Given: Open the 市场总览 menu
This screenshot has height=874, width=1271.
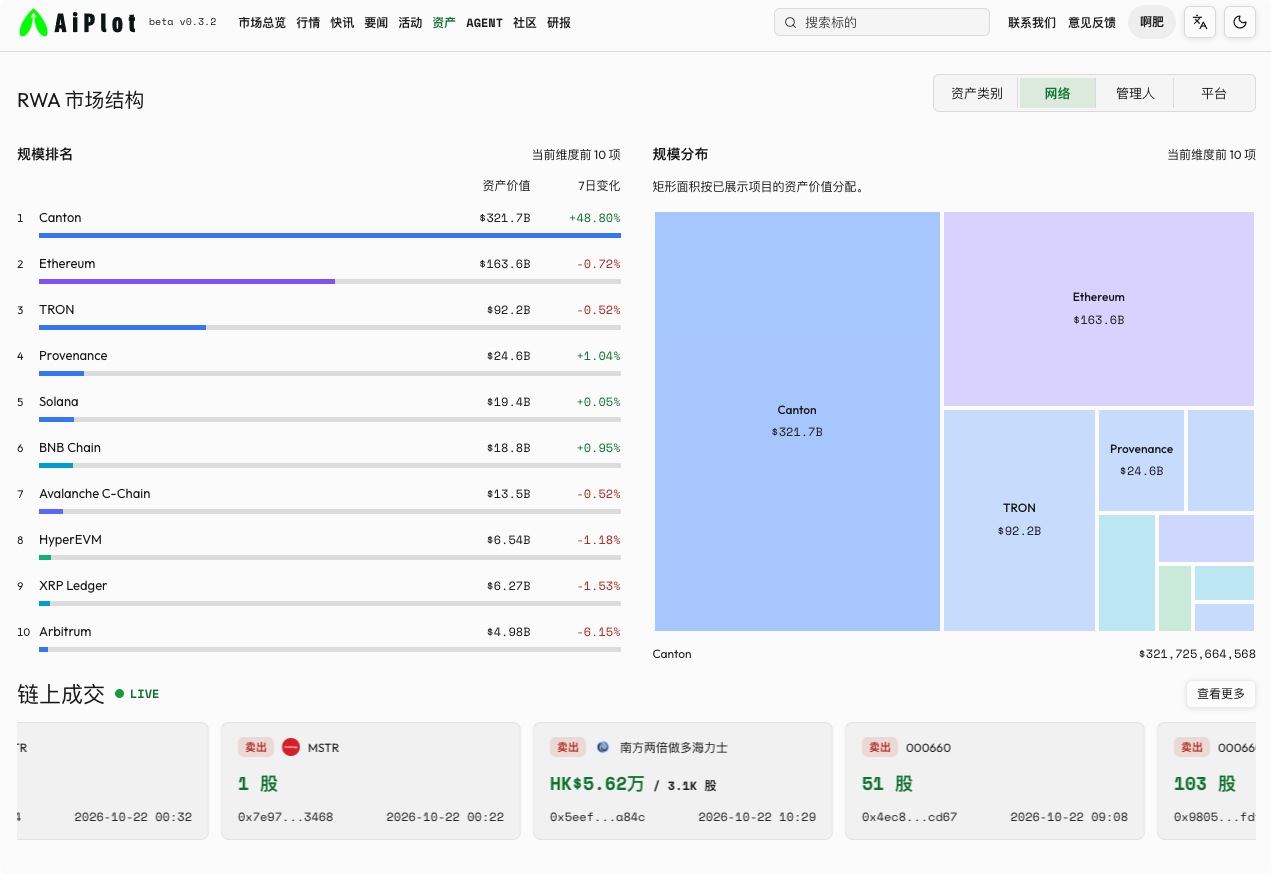Looking at the screenshot, I should point(262,22).
